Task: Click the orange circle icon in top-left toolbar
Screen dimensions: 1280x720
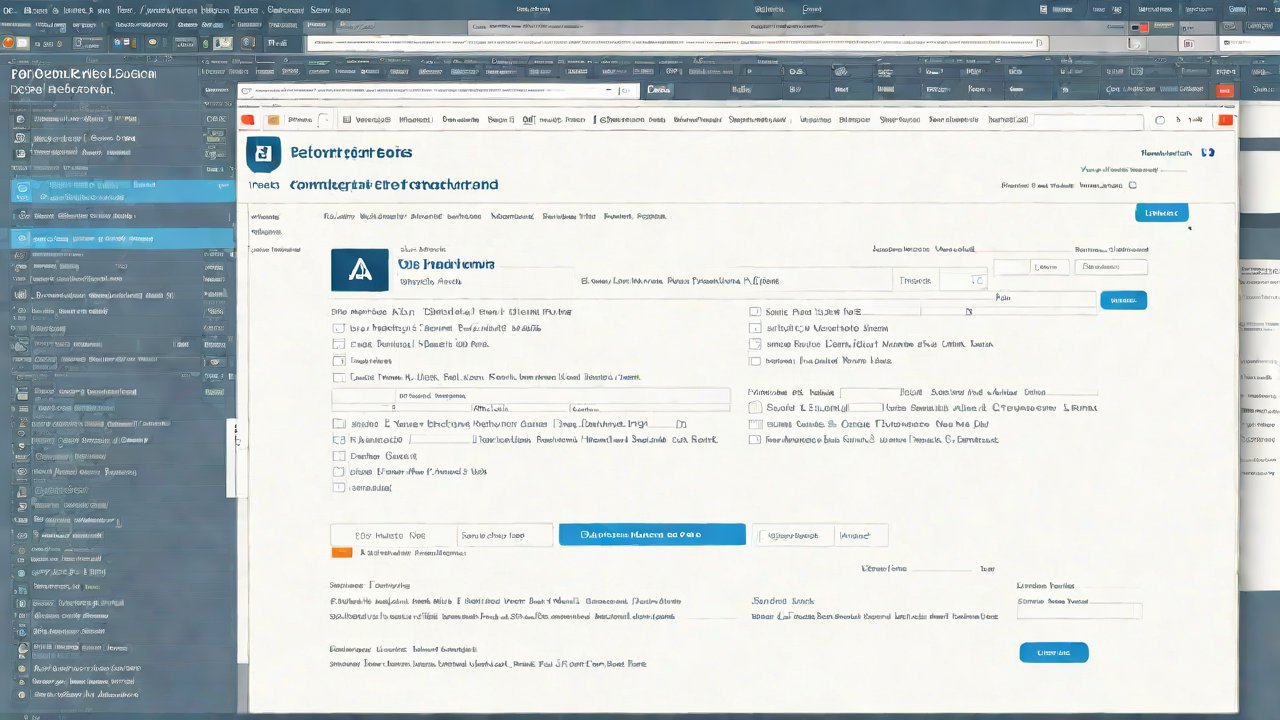Action: (9, 43)
